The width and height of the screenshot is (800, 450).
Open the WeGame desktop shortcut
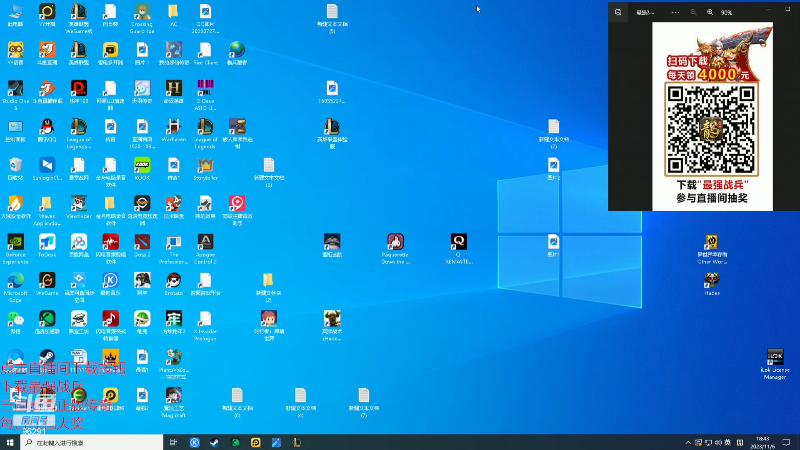(x=47, y=284)
